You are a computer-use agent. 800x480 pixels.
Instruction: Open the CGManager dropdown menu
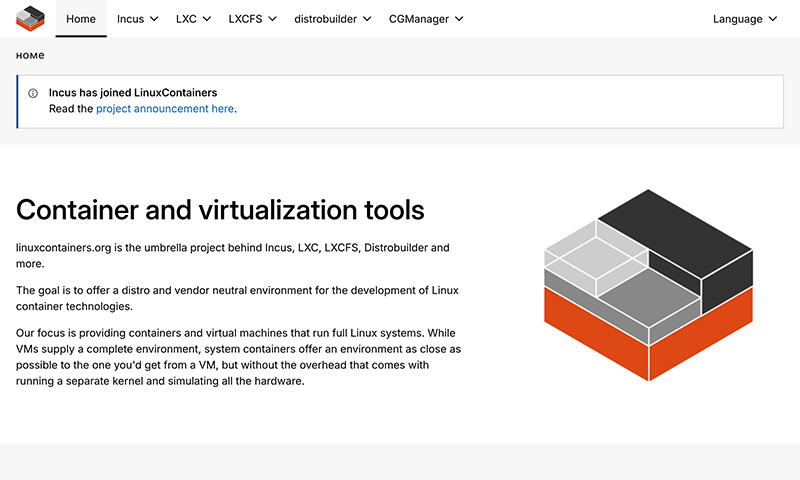[x=426, y=19]
